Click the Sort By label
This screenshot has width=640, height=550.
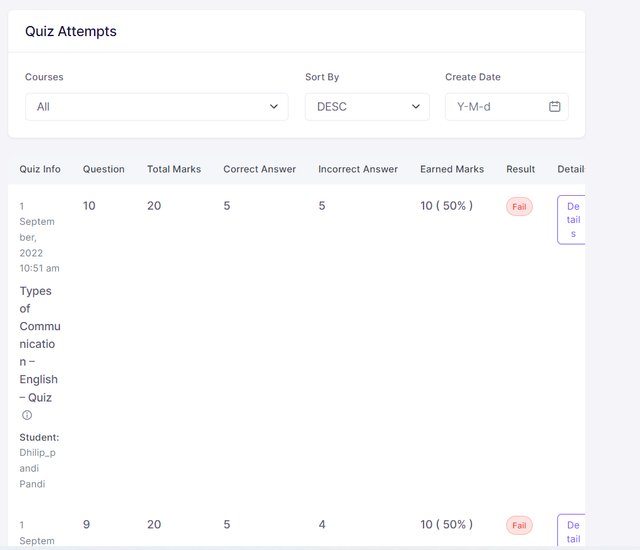(x=322, y=77)
